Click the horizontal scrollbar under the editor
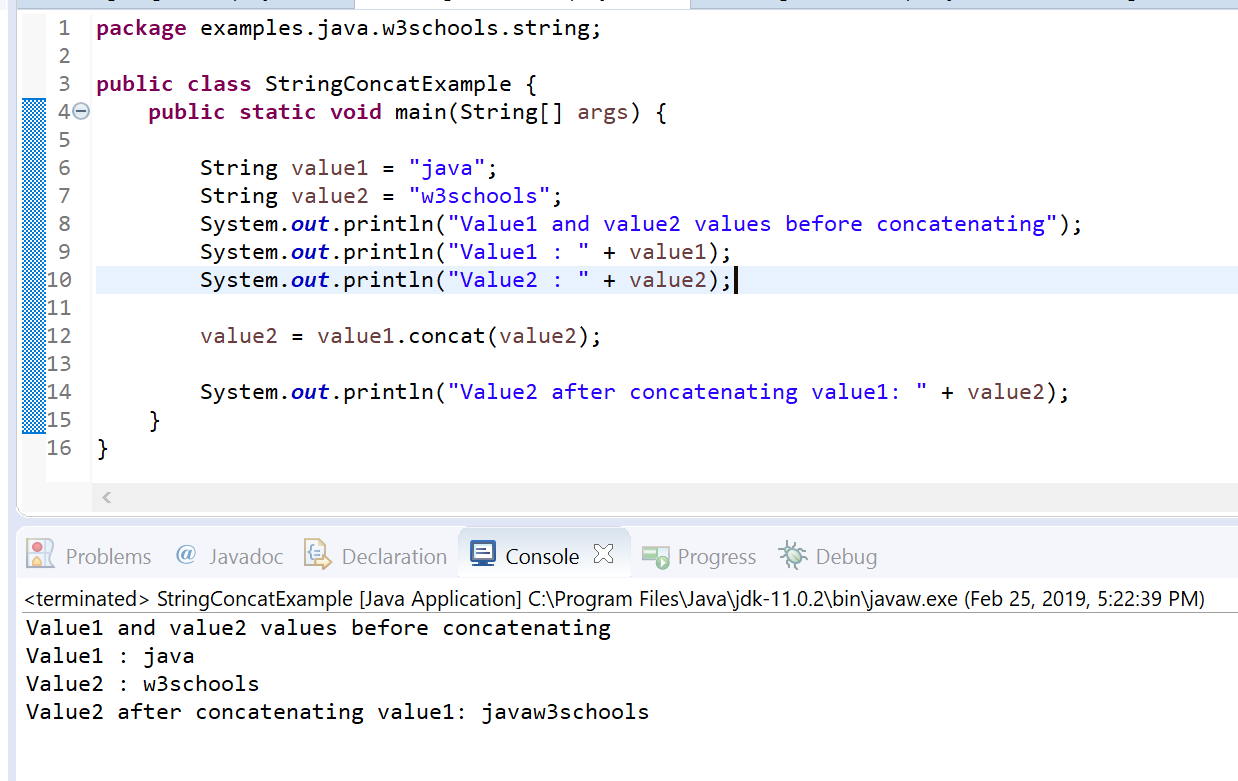Screen dimensions: 1238x781 pos(600,497)
